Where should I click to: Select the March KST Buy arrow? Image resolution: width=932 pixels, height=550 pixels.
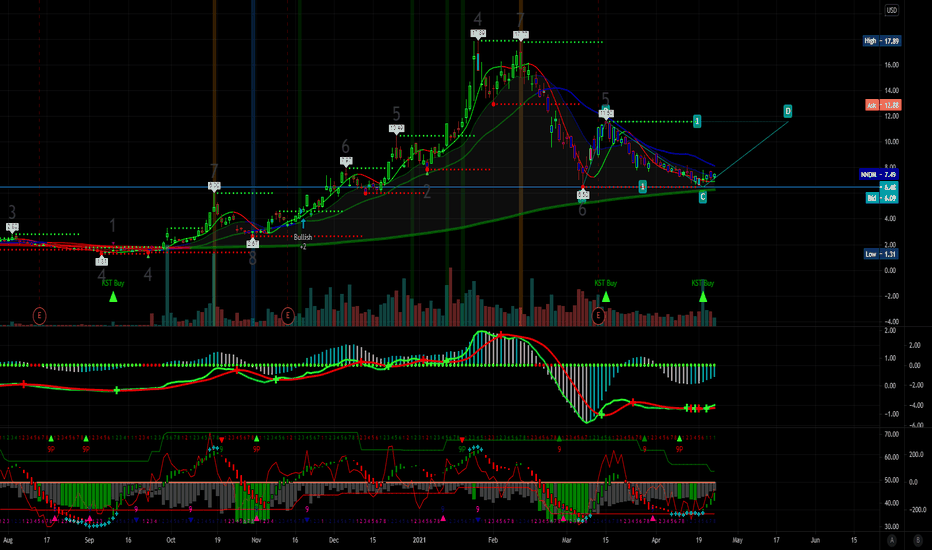pyautogui.click(x=606, y=296)
